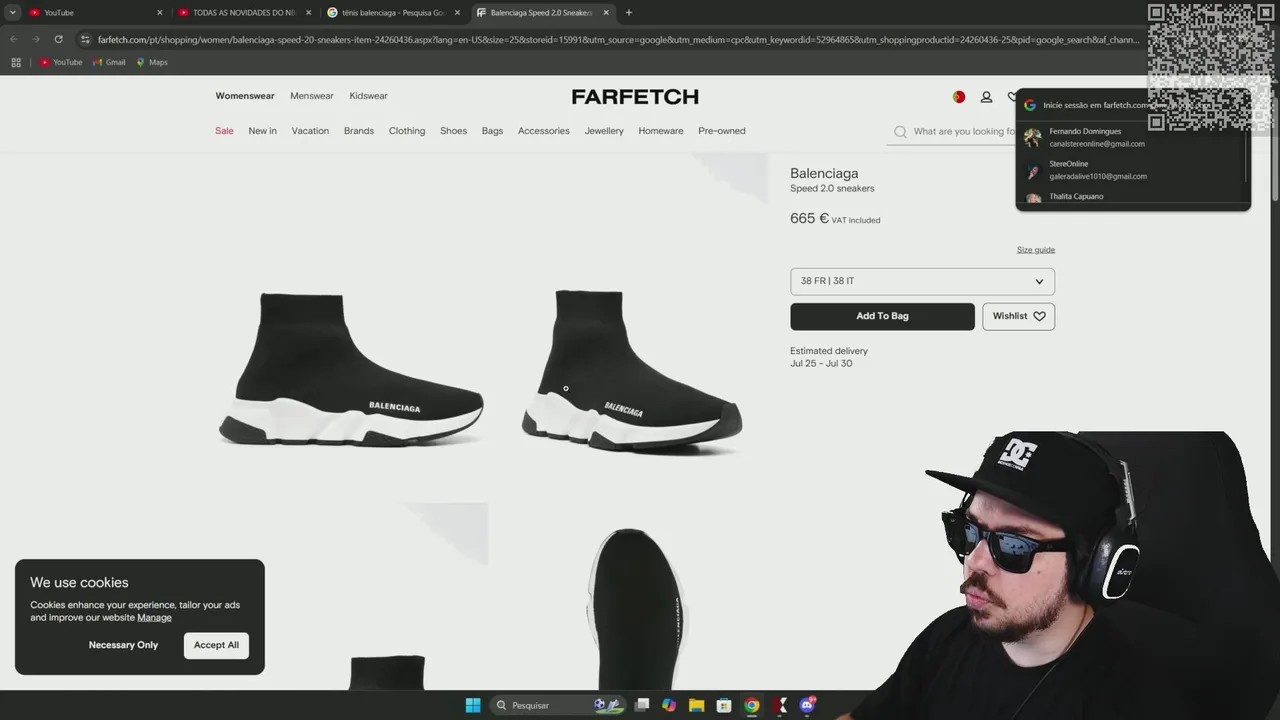The width and height of the screenshot is (1280, 720).
Task: Open the YouTube bookmark
Action: [61, 62]
